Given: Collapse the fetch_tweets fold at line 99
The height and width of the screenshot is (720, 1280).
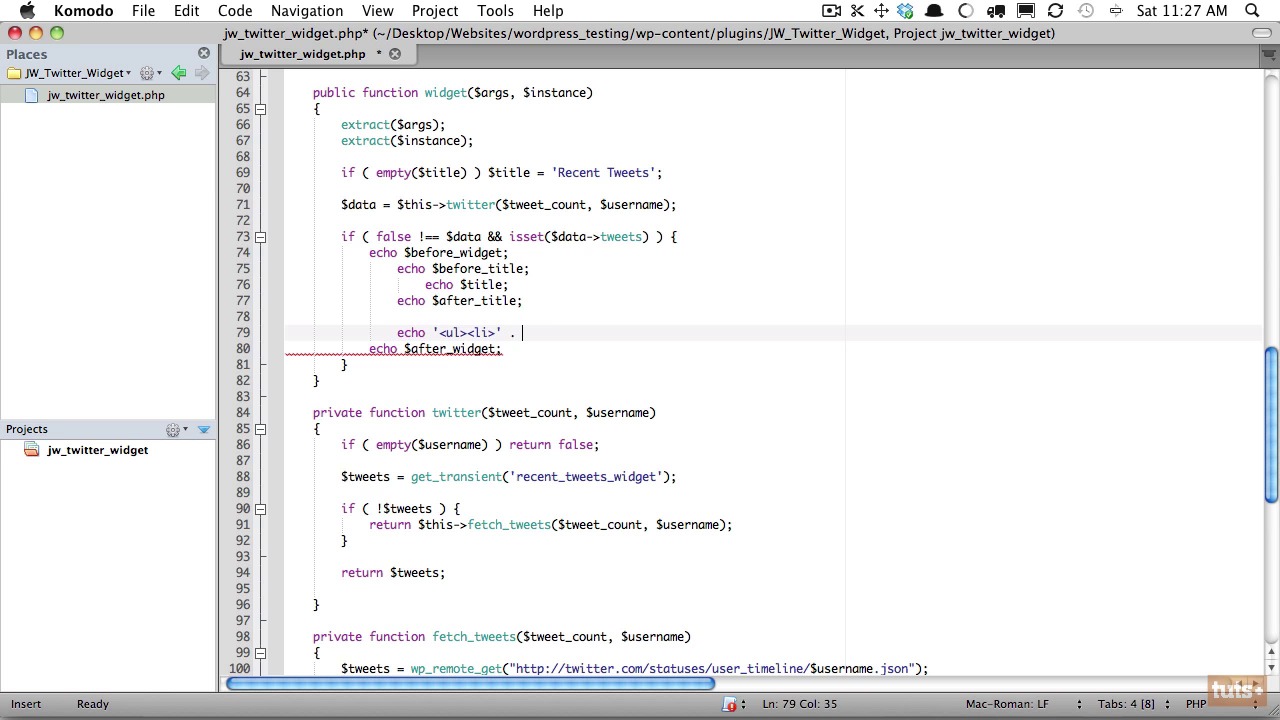Looking at the screenshot, I should [260, 653].
